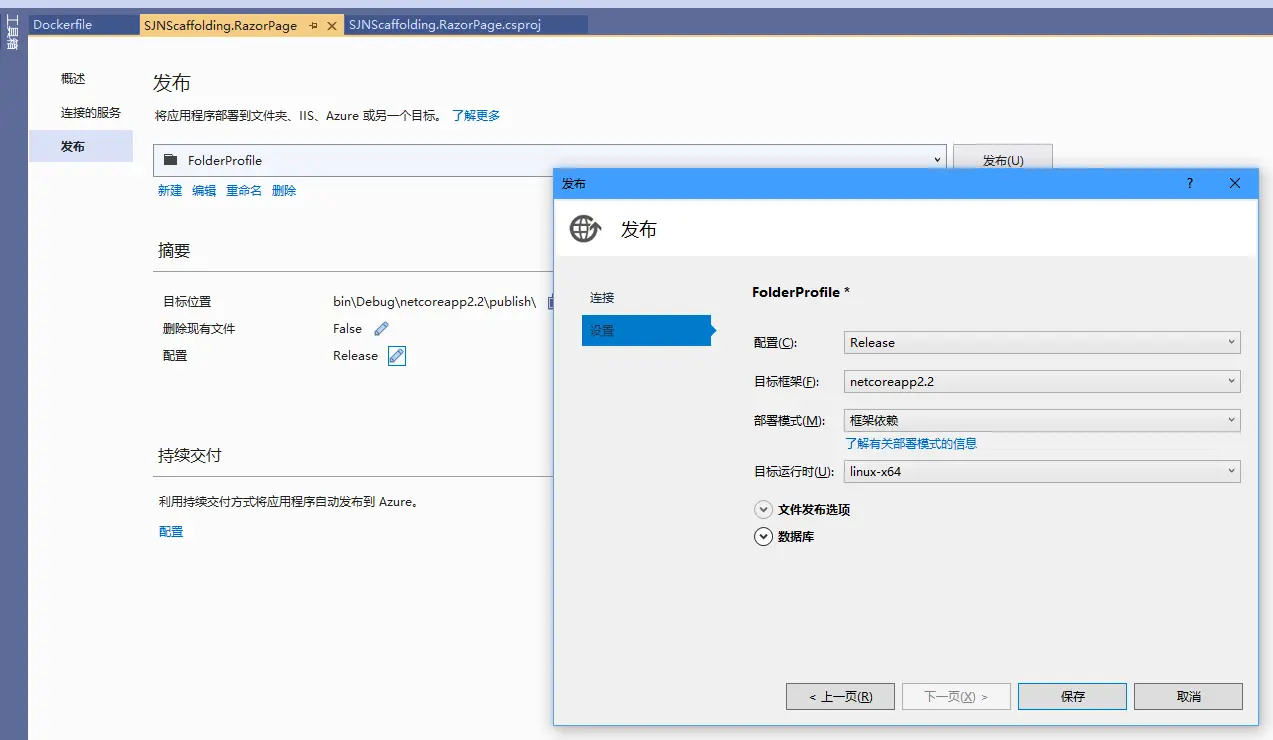The width and height of the screenshot is (1273, 740).
Task: Open the 了解更多 link
Action: point(476,116)
